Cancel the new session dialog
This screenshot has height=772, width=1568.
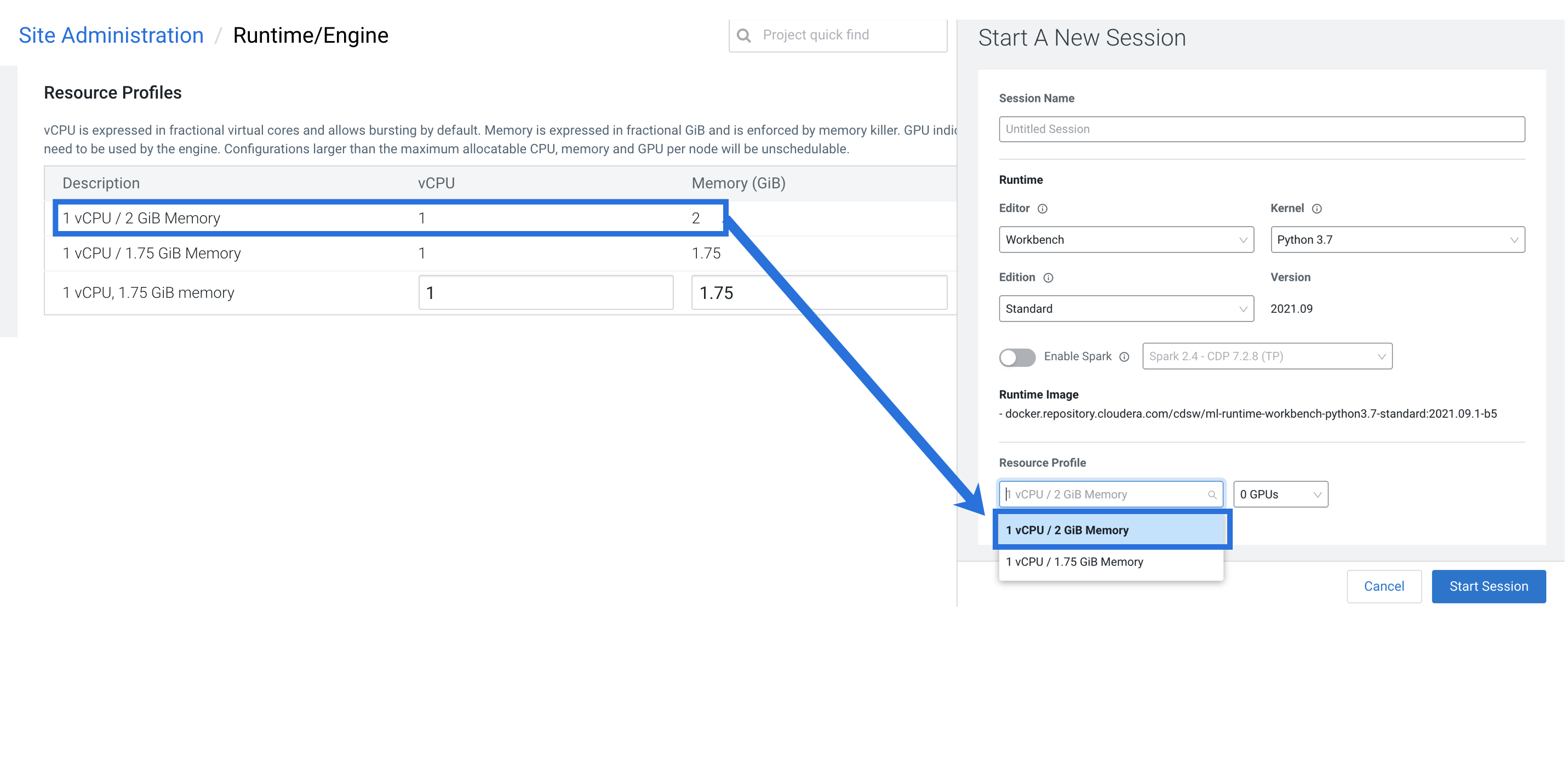(1383, 586)
